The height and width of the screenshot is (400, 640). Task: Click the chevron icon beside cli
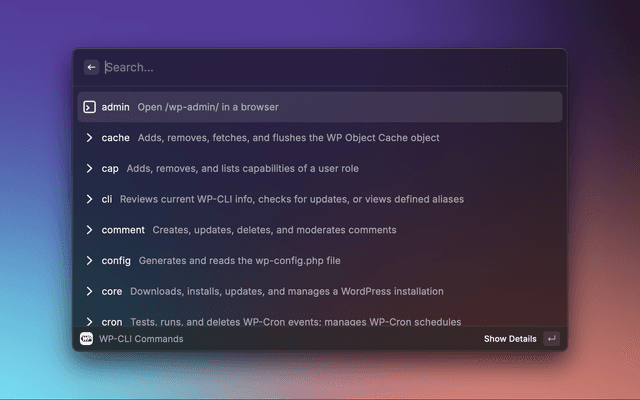pos(89,199)
